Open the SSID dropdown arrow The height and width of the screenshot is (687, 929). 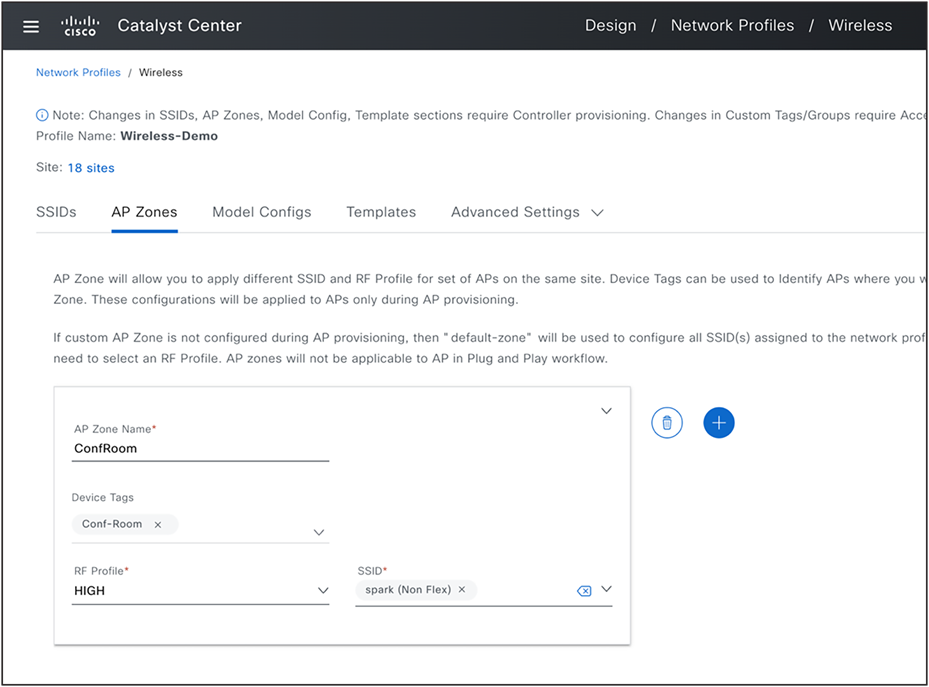coord(606,589)
